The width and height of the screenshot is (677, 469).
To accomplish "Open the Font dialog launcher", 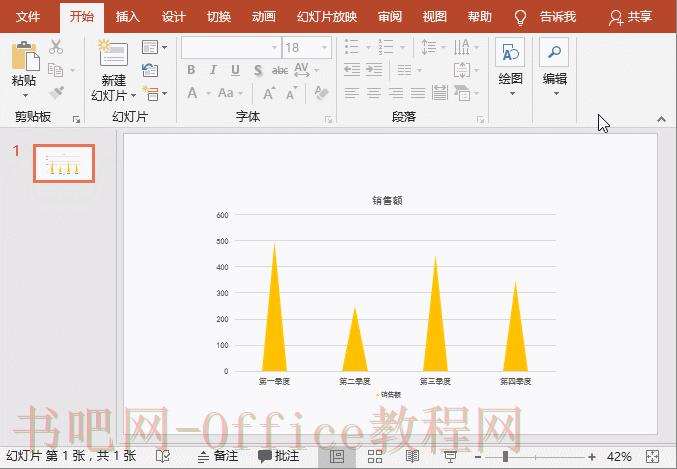I will (x=329, y=120).
